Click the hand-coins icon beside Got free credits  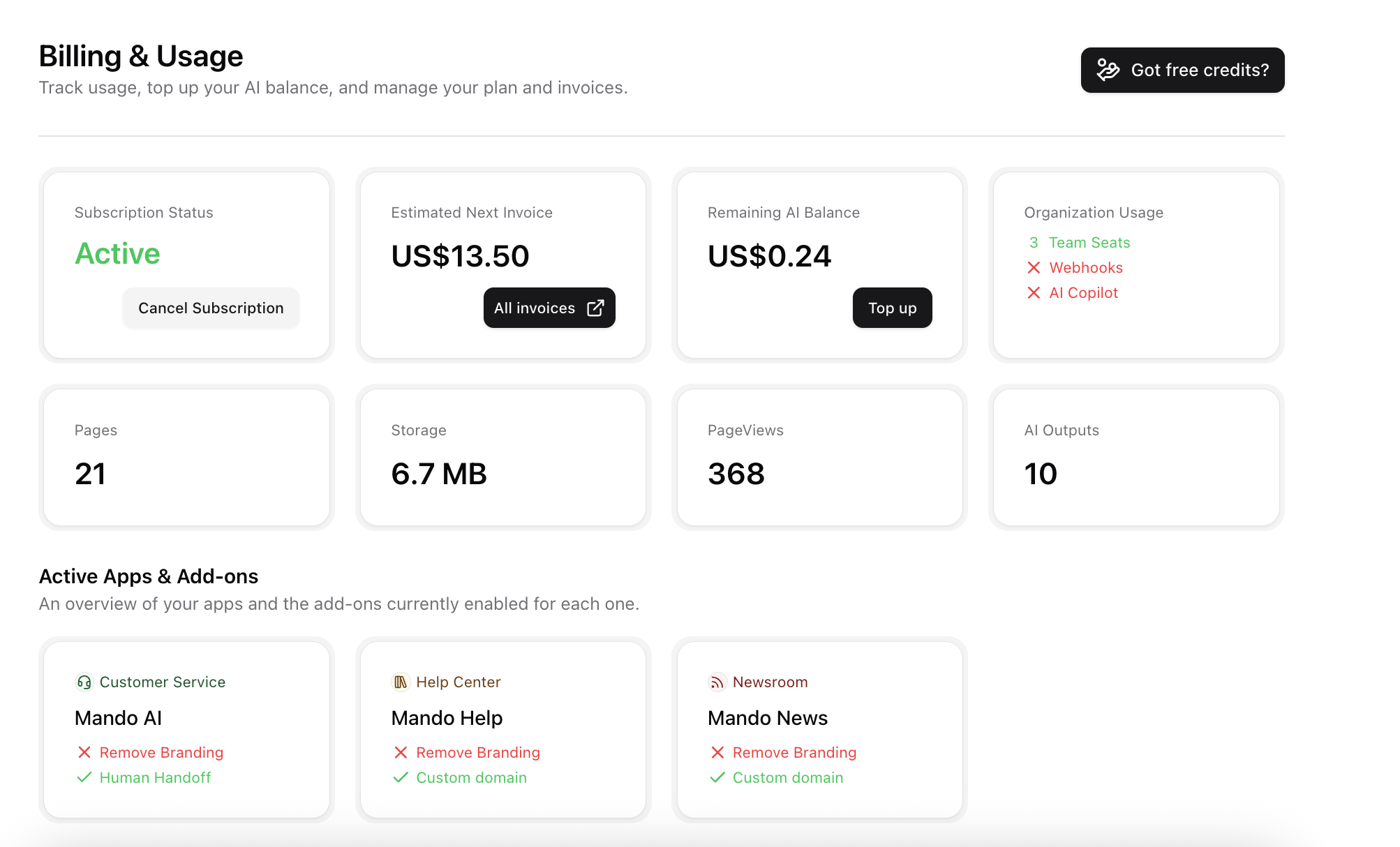[1108, 70]
